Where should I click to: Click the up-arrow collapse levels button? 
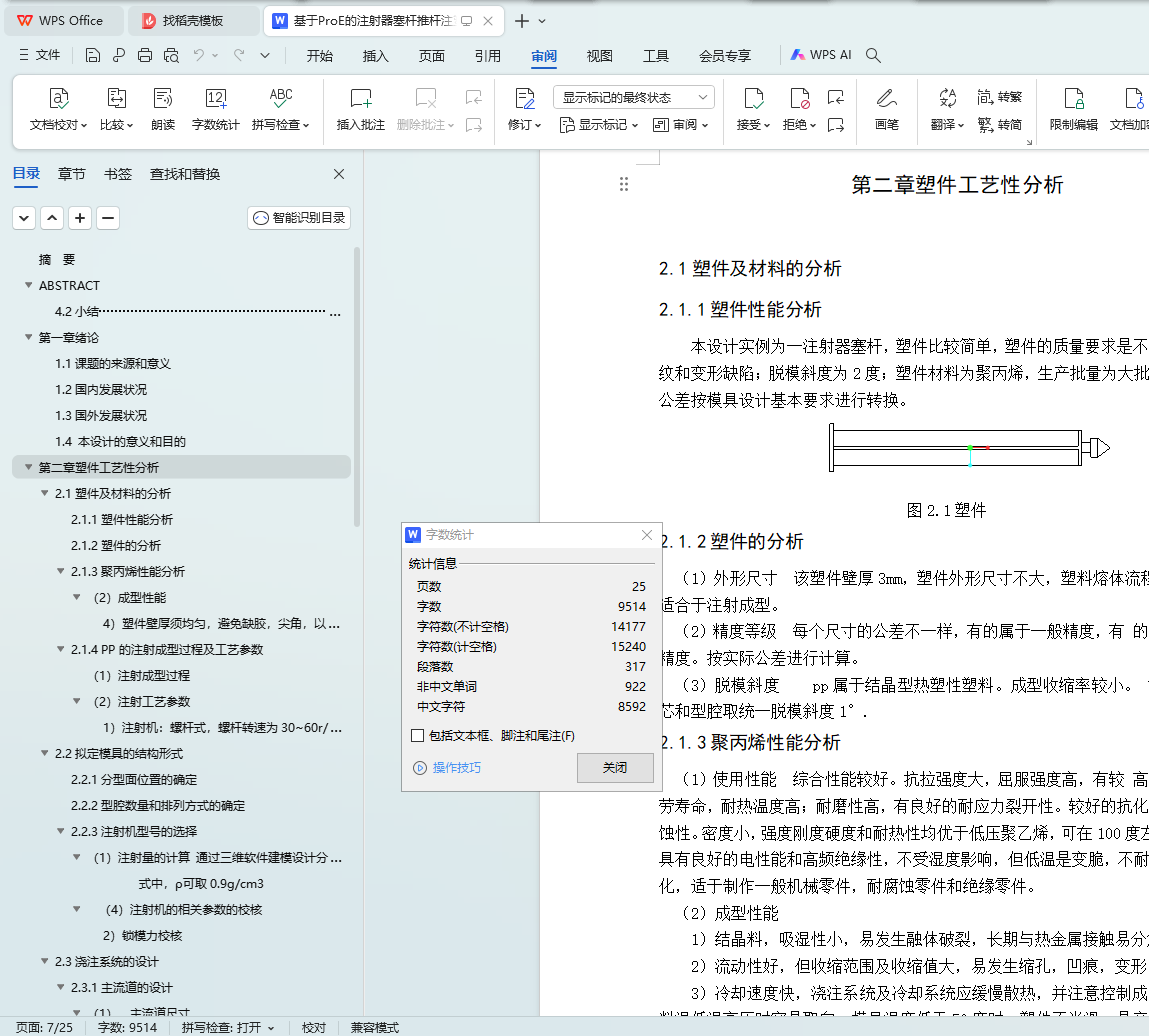pyautogui.click(x=52, y=218)
